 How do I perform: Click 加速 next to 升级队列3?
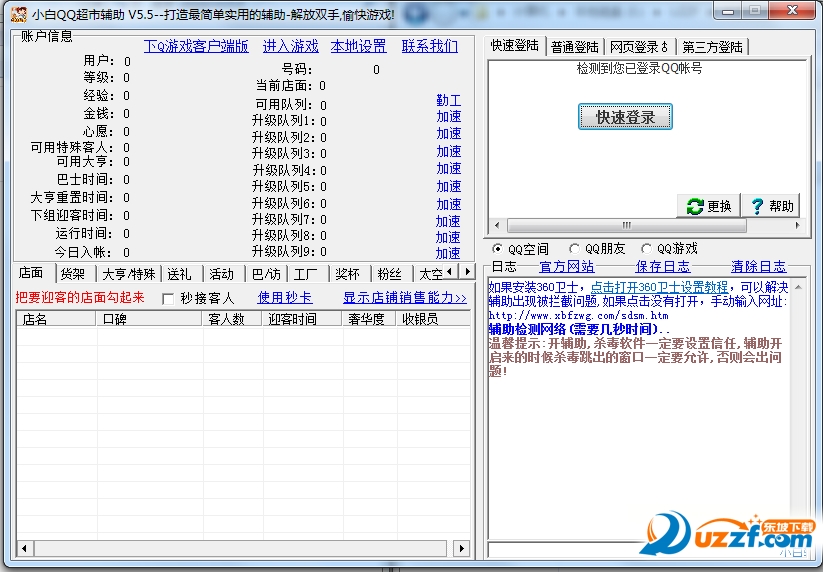(x=448, y=152)
